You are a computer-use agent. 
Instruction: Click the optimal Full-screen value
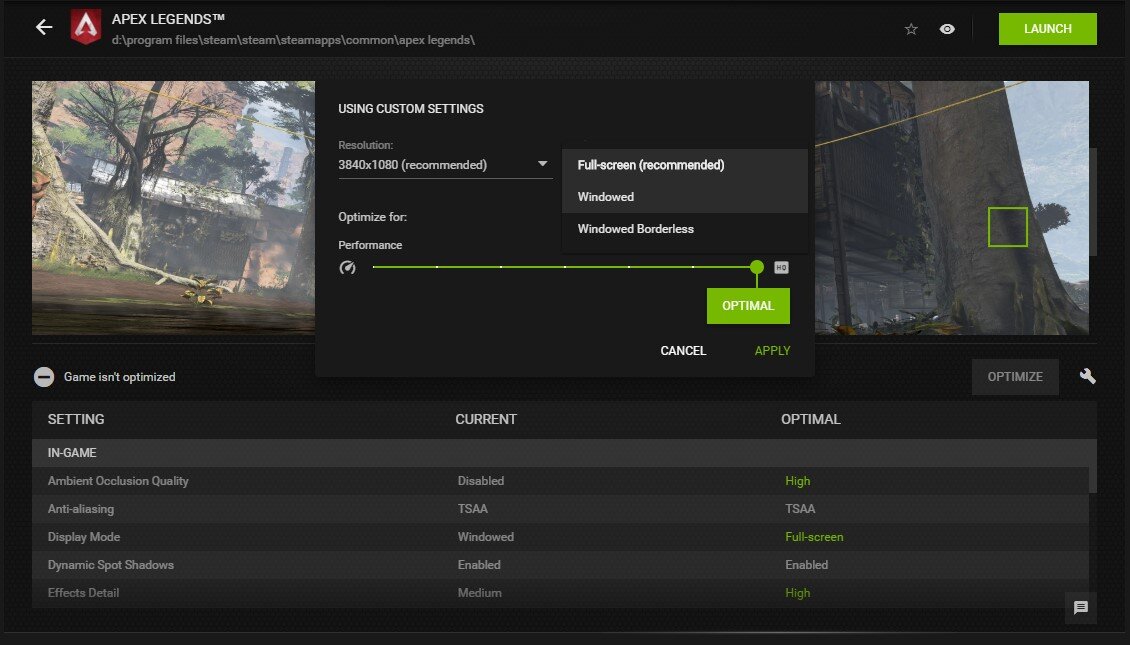tap(814, 537)
